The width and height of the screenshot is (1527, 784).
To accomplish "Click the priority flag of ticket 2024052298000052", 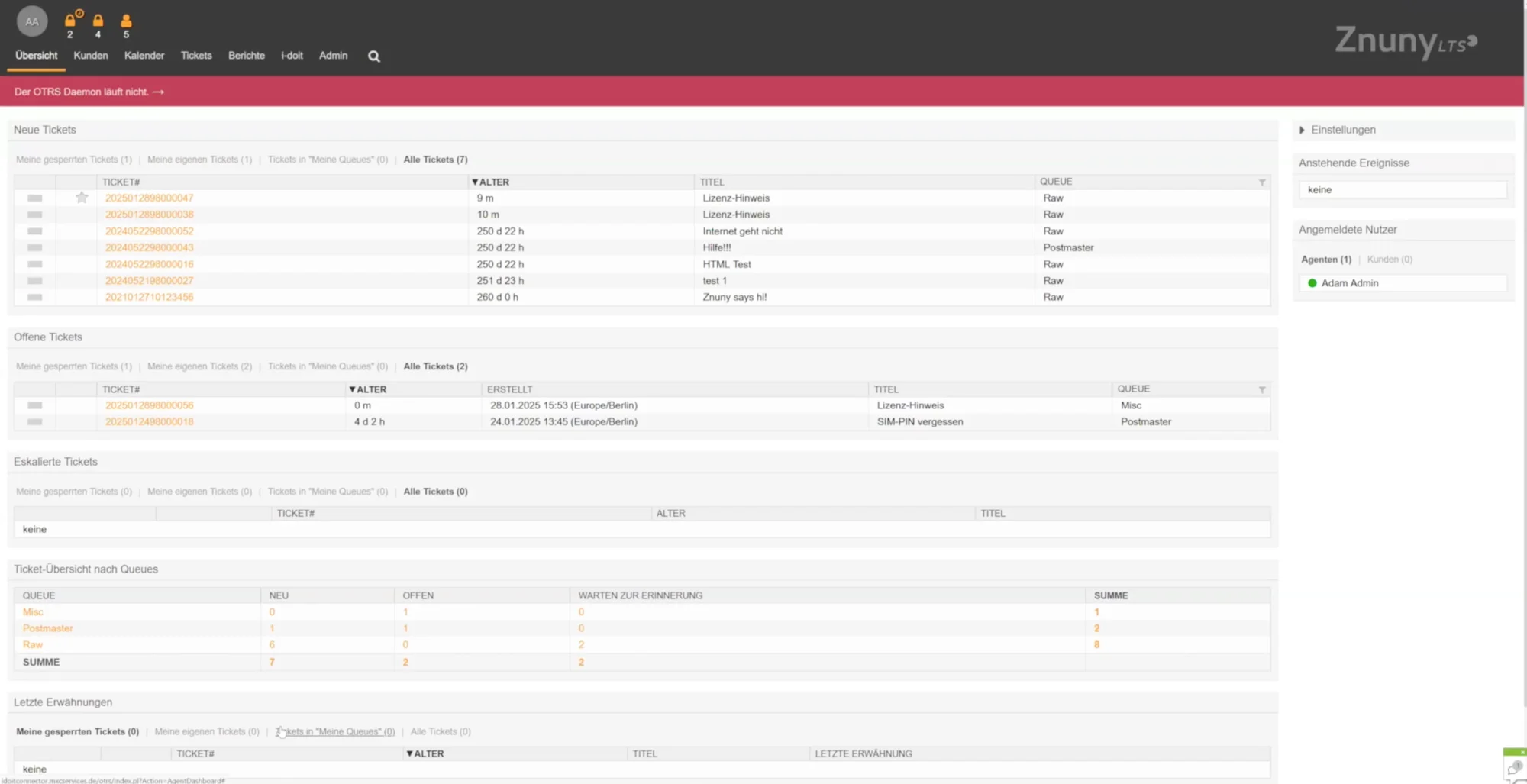I will (35, 231).
